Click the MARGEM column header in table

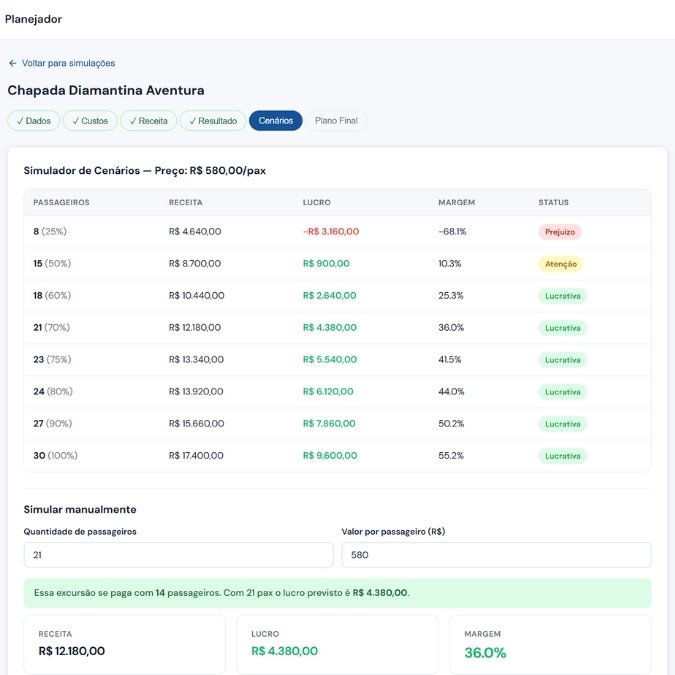456,202
